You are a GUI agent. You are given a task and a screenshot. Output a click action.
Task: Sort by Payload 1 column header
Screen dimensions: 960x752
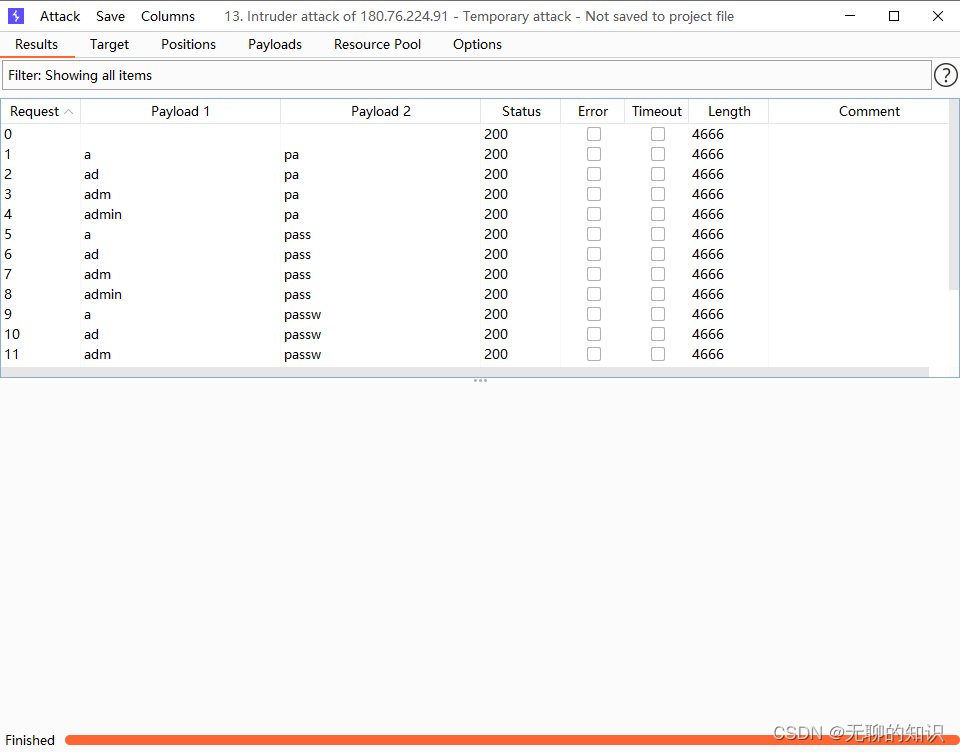[x=181, y=111]
